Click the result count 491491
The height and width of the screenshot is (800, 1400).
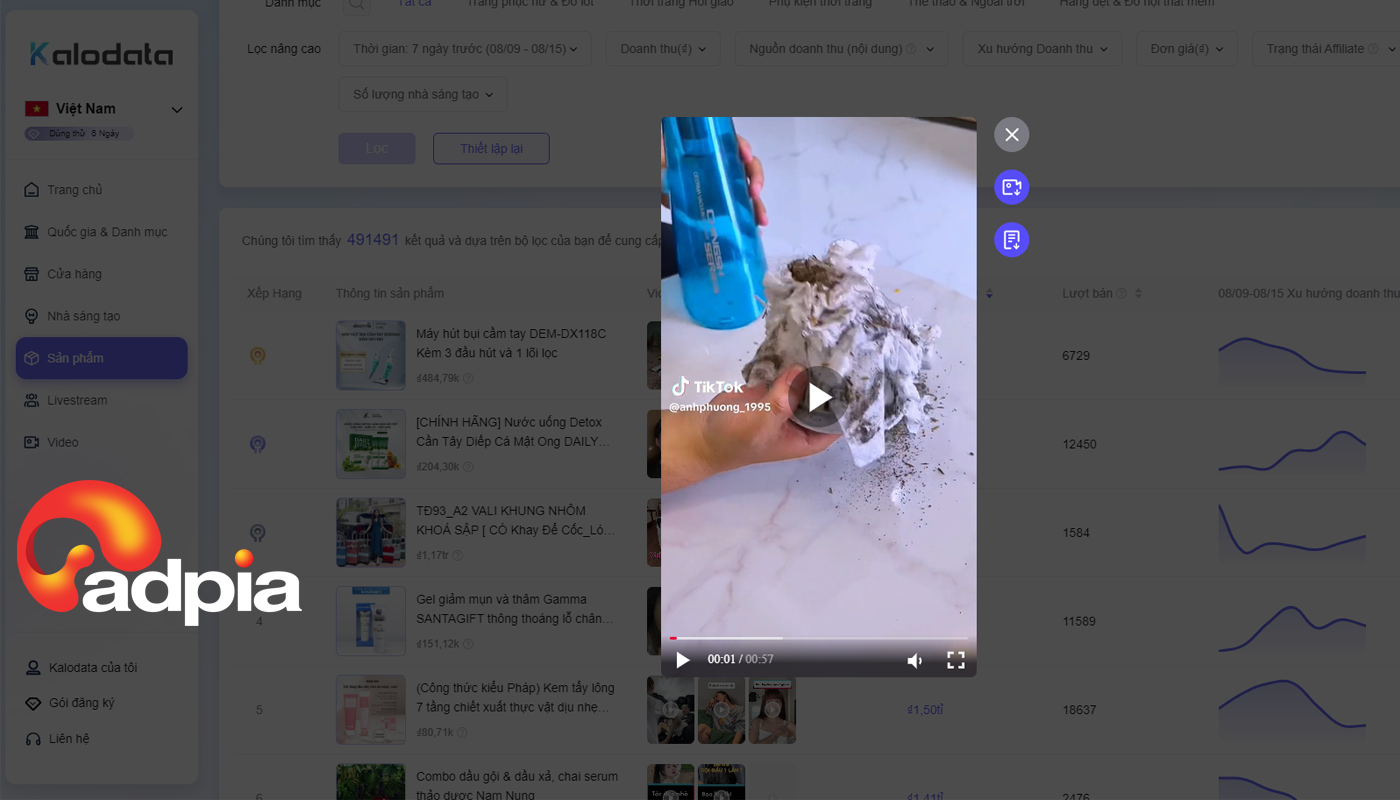coord(373,240)
